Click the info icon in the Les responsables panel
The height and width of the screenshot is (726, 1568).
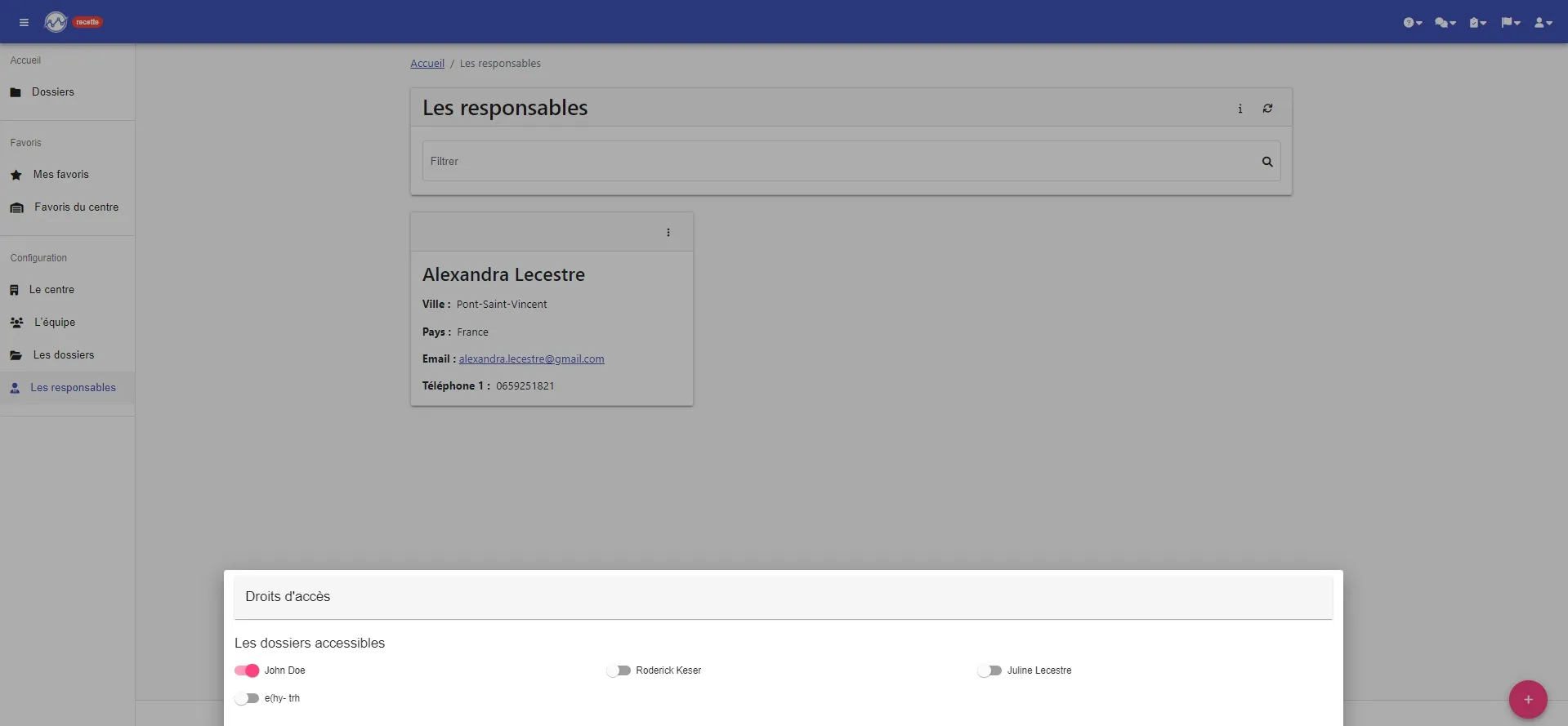1240,108
